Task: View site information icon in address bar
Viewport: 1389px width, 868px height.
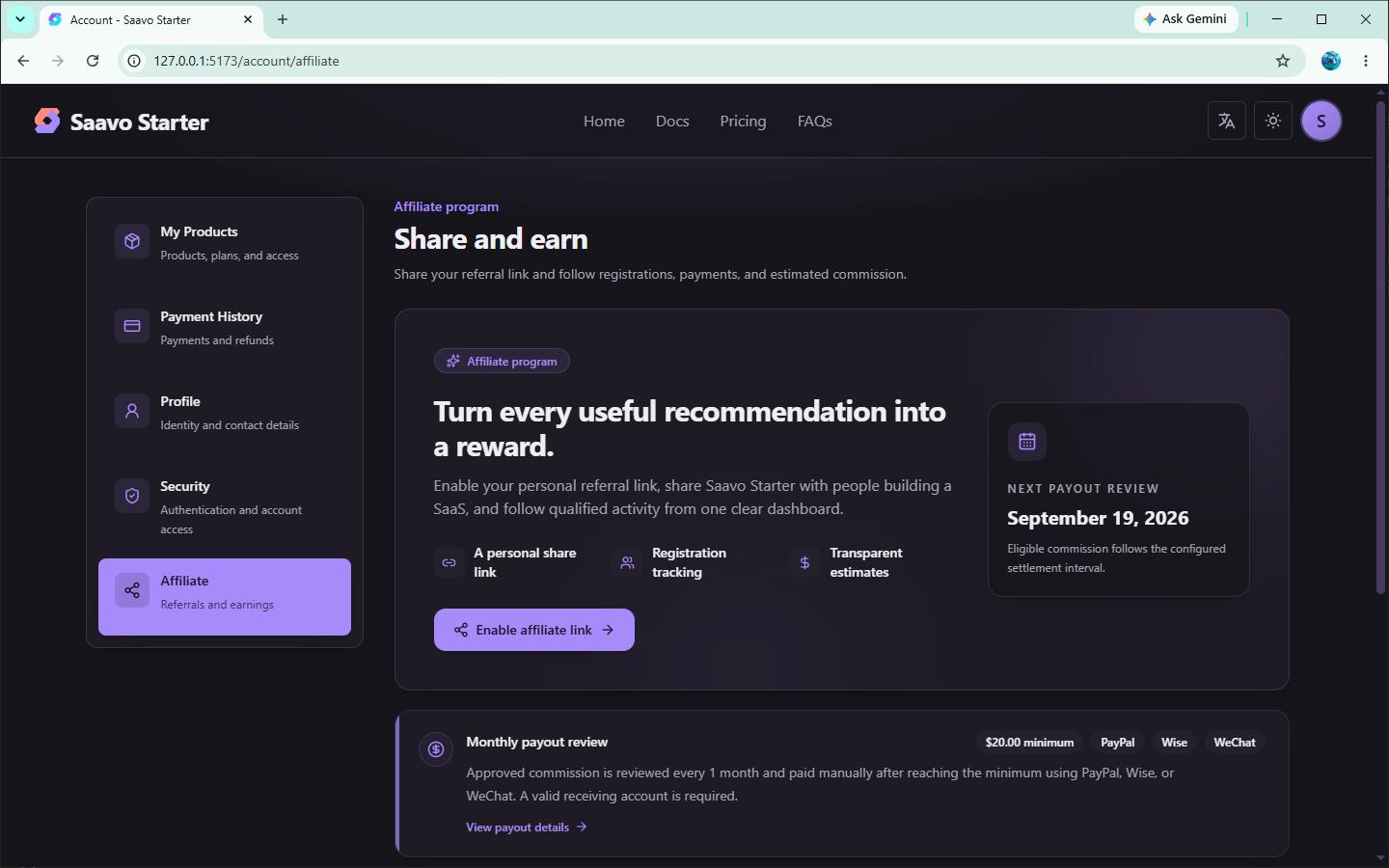Action: click(134, 61)
